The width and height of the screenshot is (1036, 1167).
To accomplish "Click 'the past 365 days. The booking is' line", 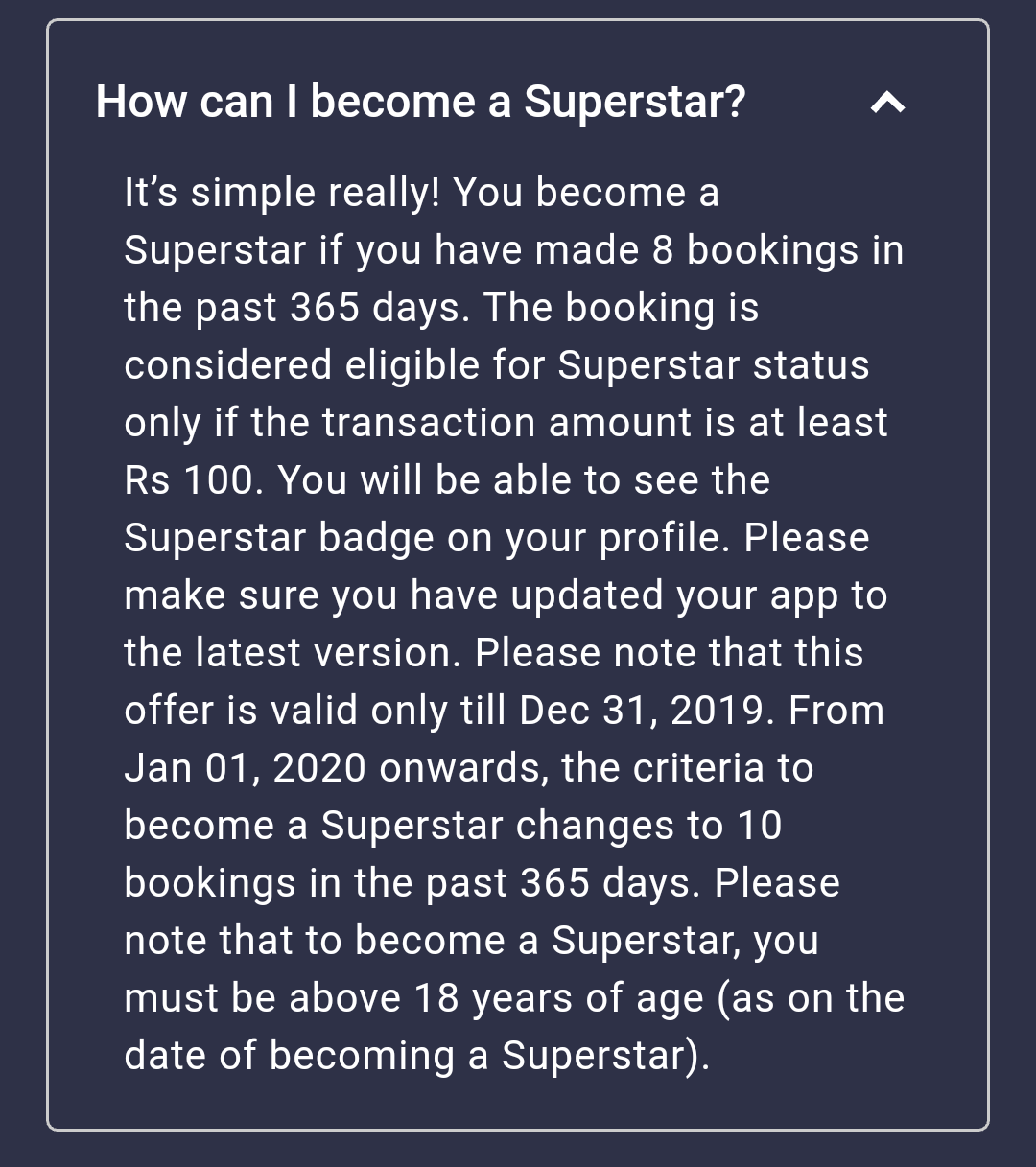I will [441, 308].
